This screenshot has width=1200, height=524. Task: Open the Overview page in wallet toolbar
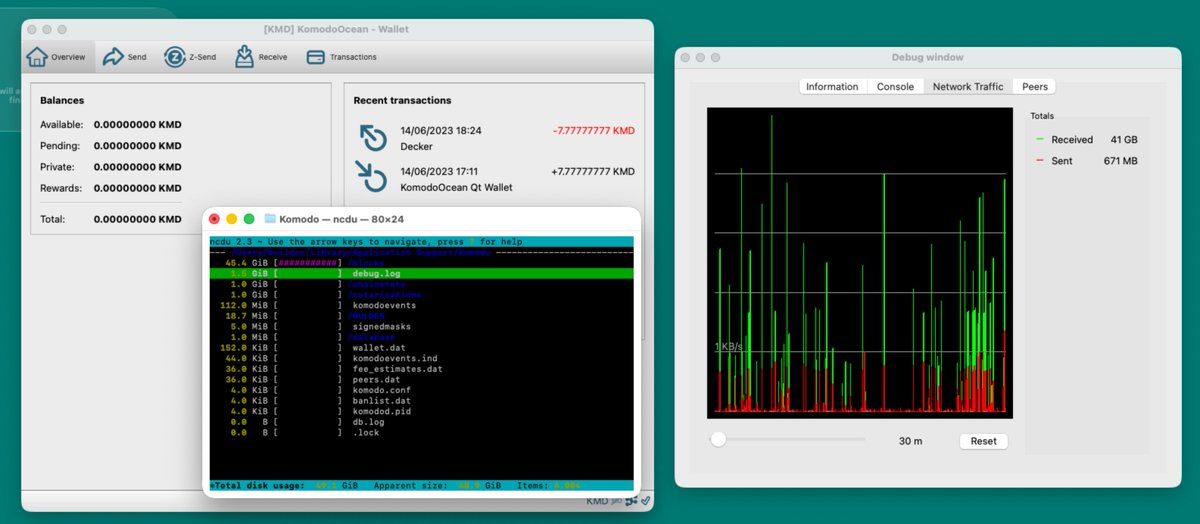tap(59, 57)
